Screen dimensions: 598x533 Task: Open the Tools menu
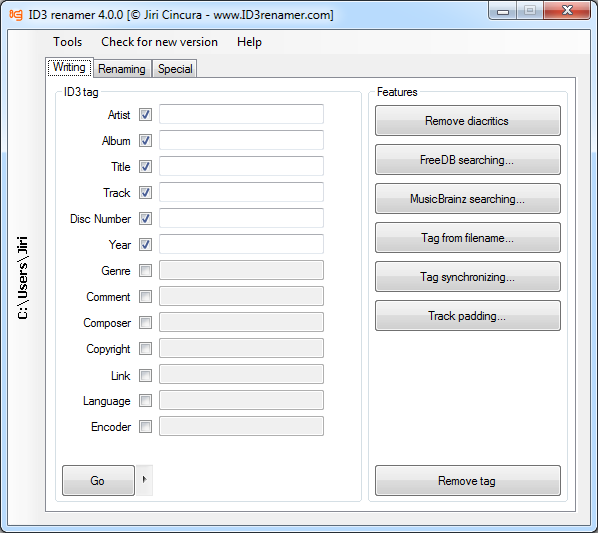point(68,42)
